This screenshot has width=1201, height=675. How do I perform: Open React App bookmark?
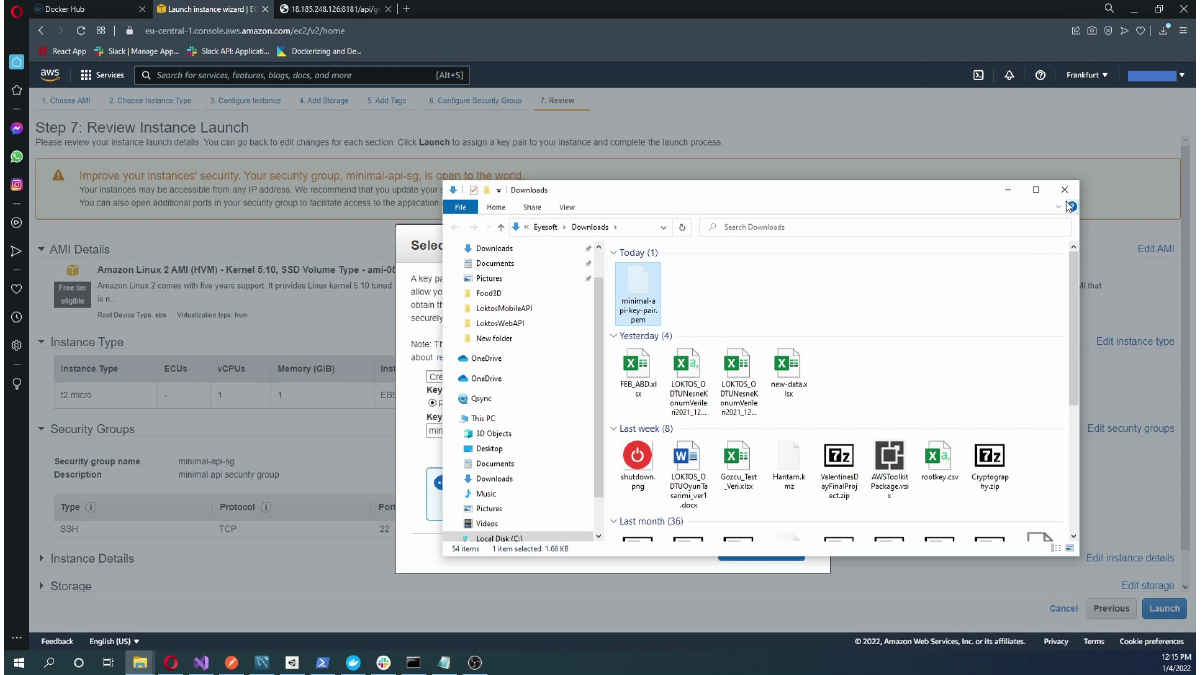(x=62, y=51)
